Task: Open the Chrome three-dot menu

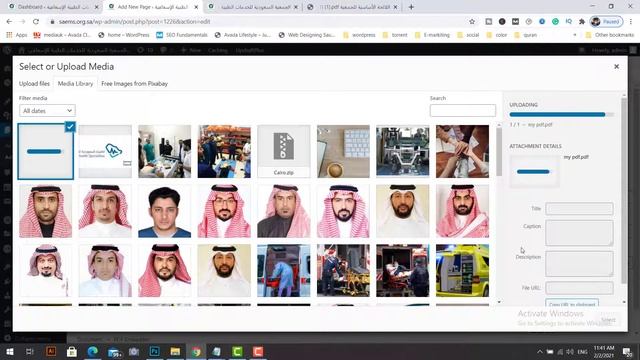Action: (x=631, y=22)
